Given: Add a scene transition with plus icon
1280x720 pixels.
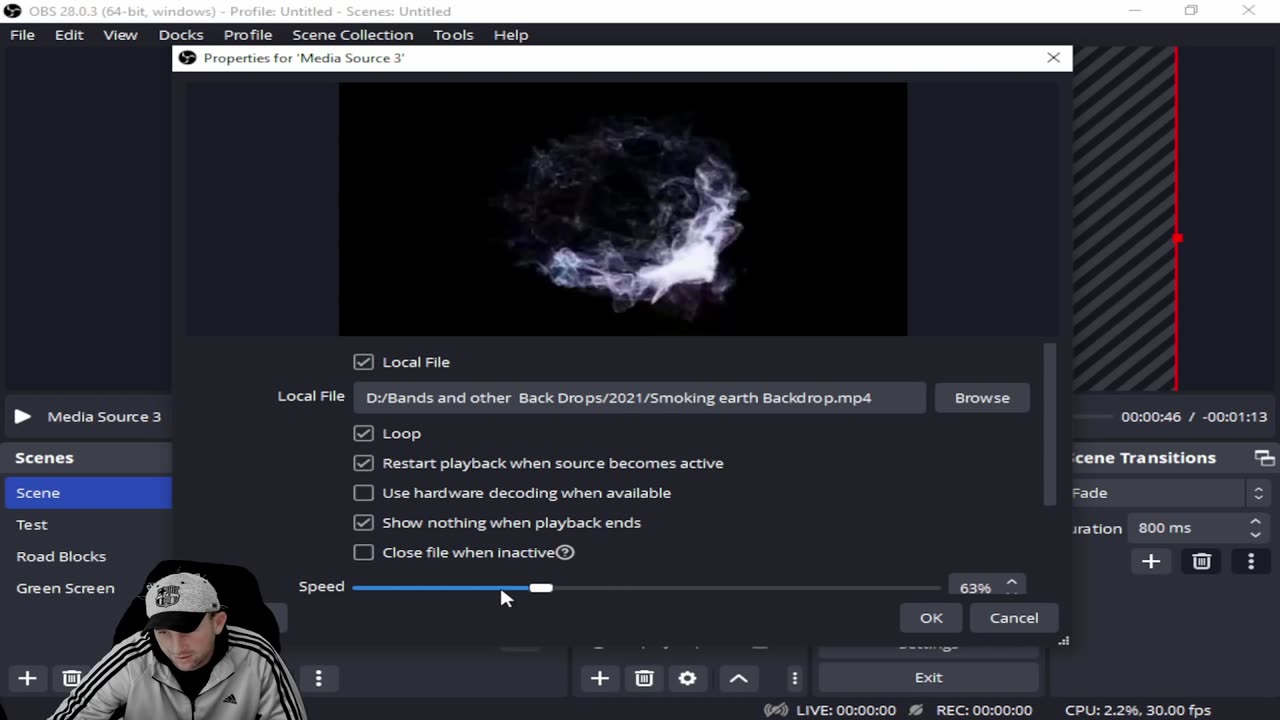Looking at the screenshot, I should click(x=1151, y=561).
